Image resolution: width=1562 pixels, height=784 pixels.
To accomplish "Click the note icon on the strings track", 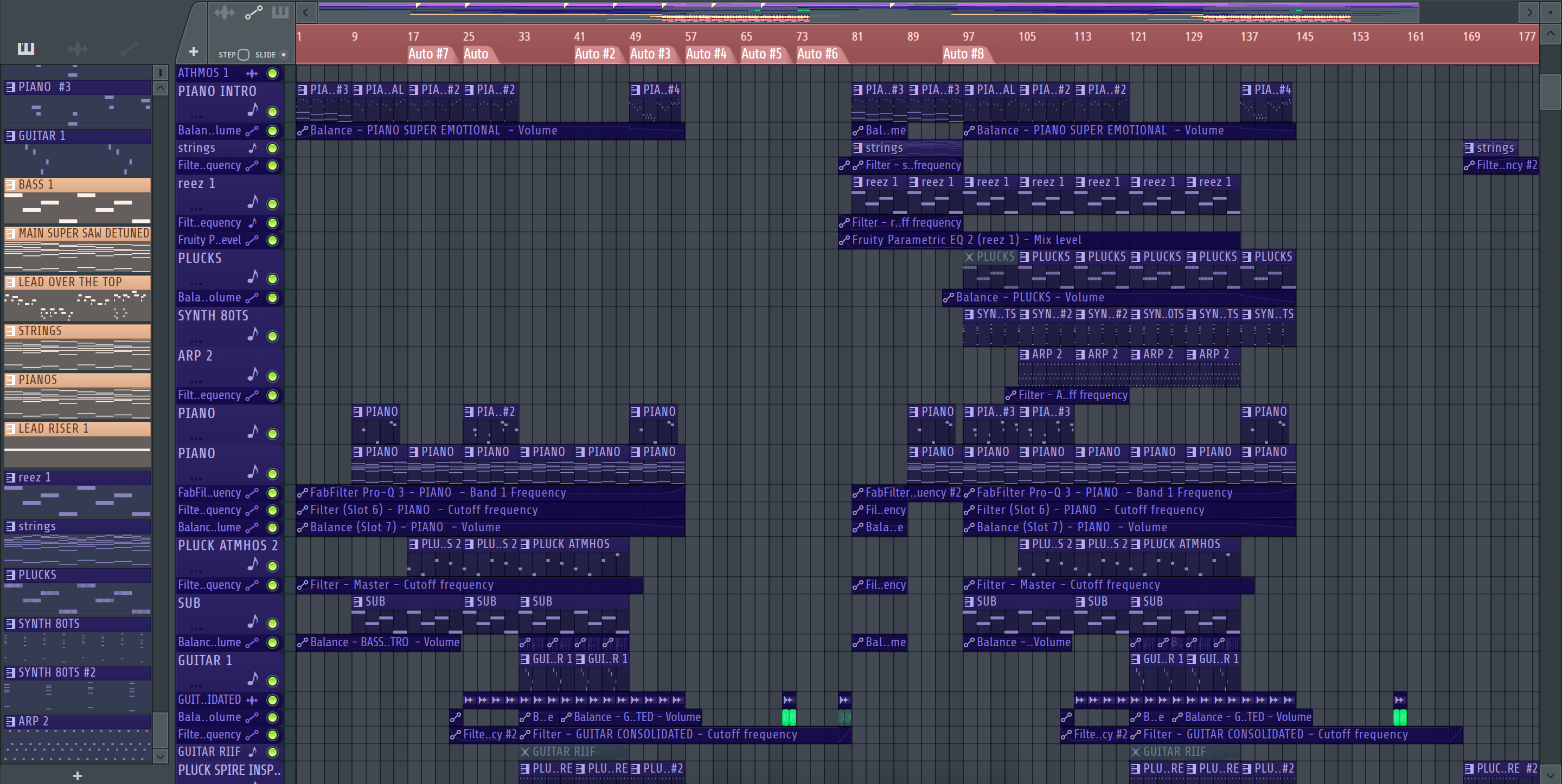I will (252, 148).
